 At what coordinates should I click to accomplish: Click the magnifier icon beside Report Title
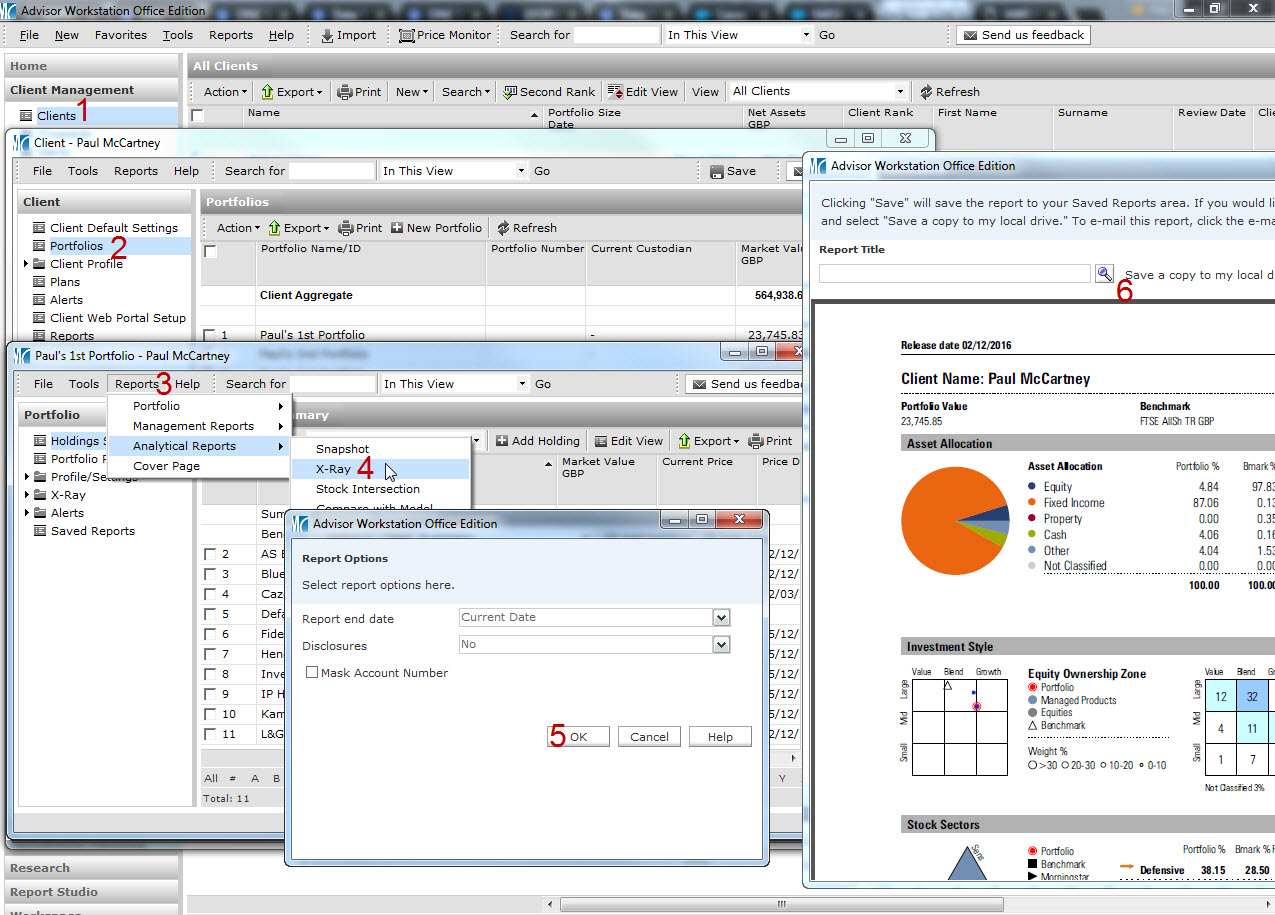[1104, 273]
